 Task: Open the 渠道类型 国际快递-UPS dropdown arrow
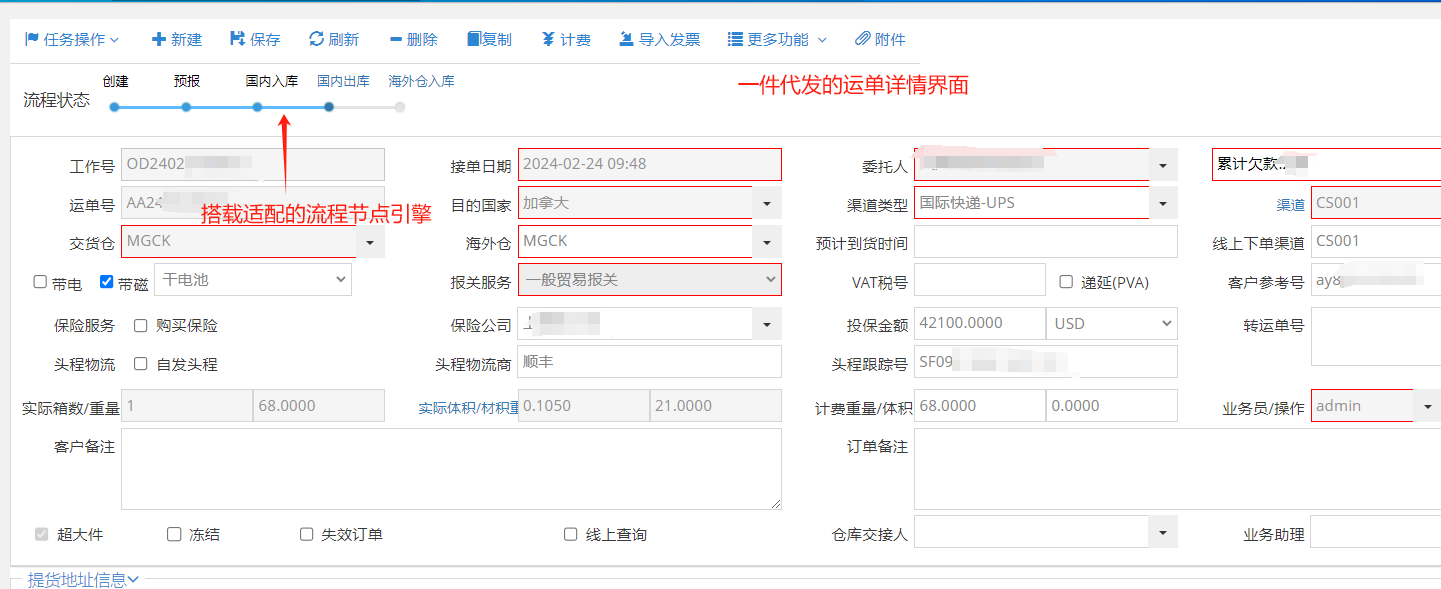[x=1163, y=204]
